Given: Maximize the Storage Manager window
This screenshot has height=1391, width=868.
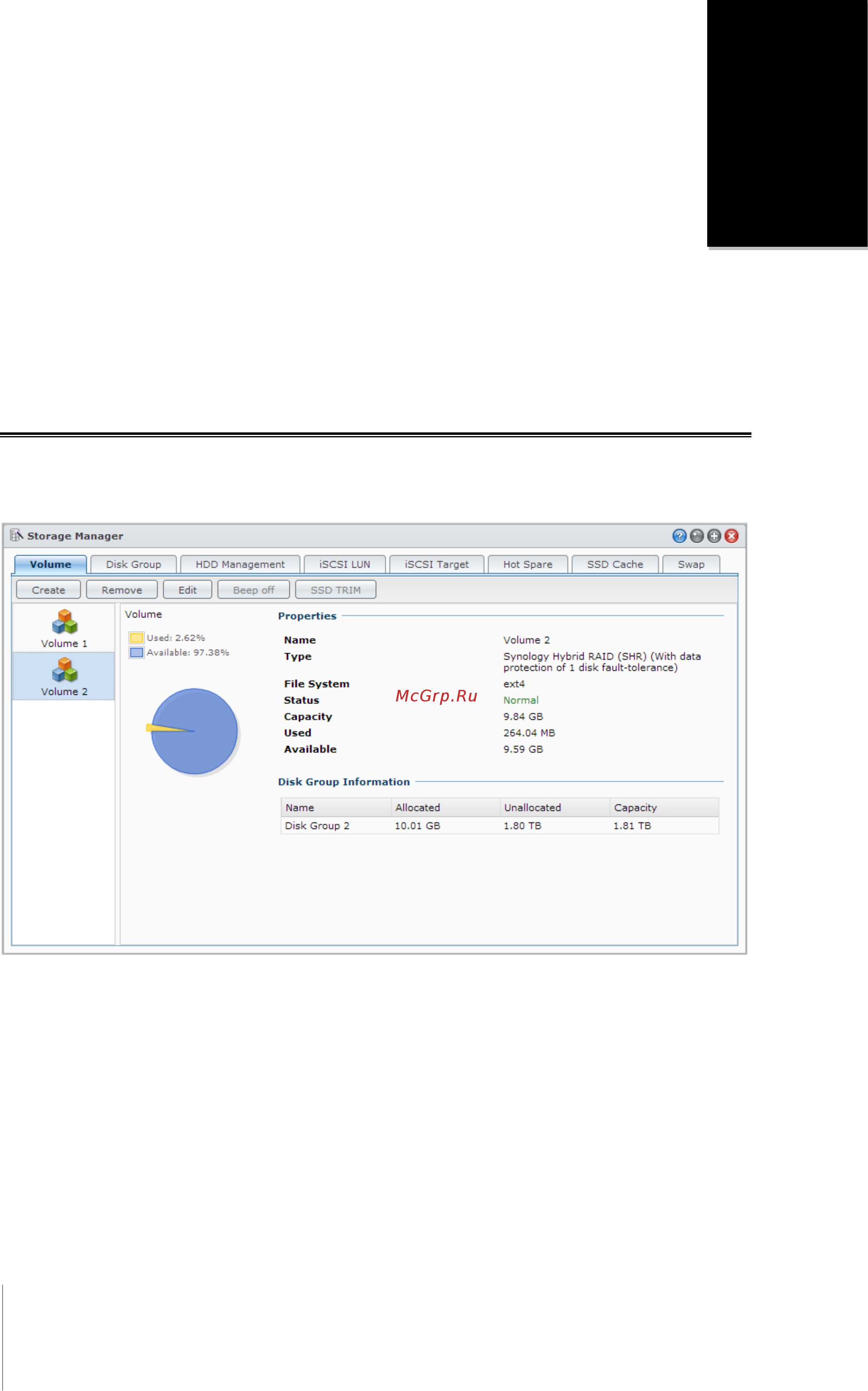Looking at the screenshot, I should tap(713, 536).
